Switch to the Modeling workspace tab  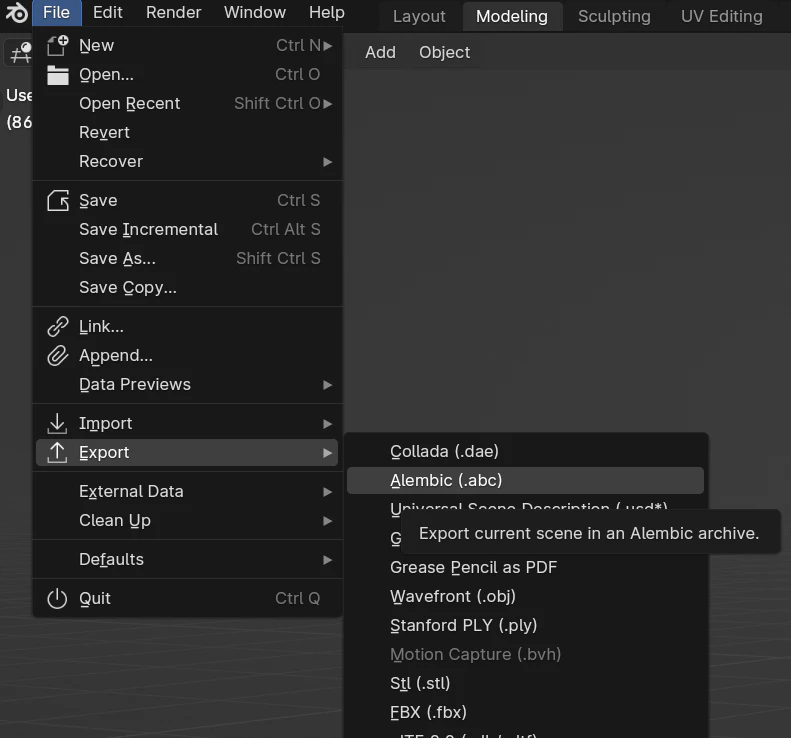pyautogui.click(x=512, y=17)
